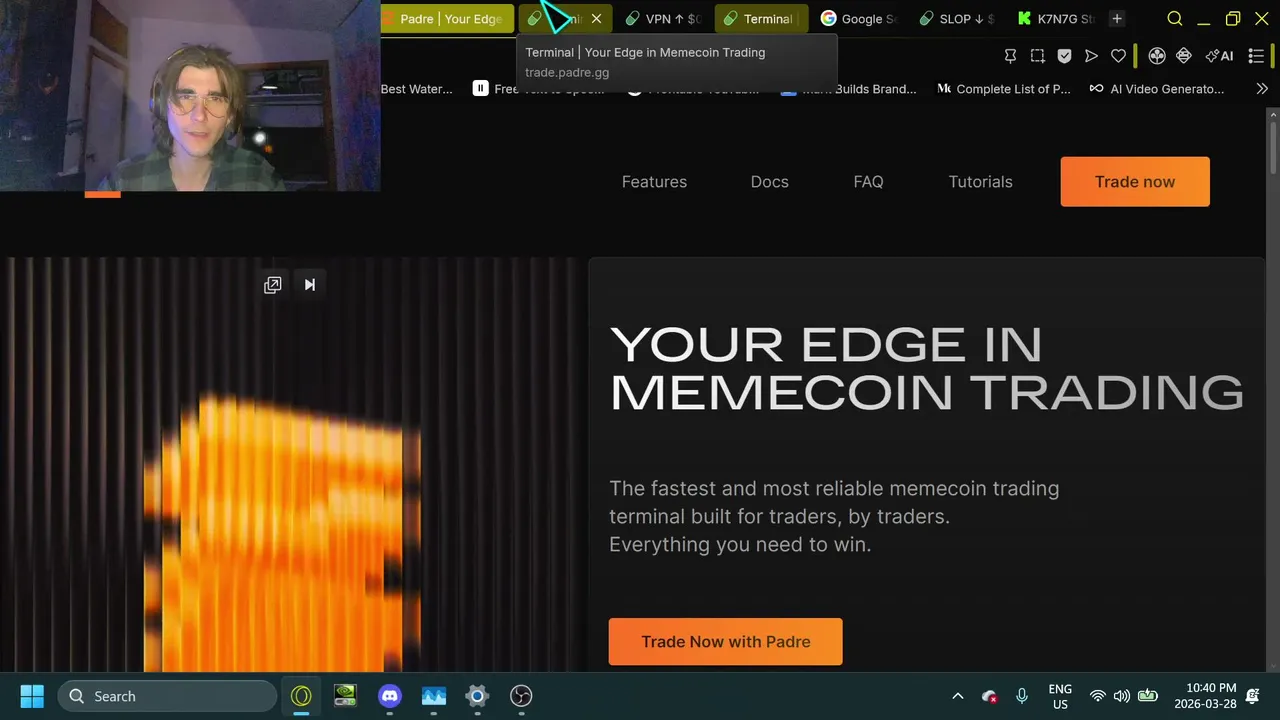The image size is (1280, 720).
Task: Open the ENG US language switcher
Action: [1060, 696]
